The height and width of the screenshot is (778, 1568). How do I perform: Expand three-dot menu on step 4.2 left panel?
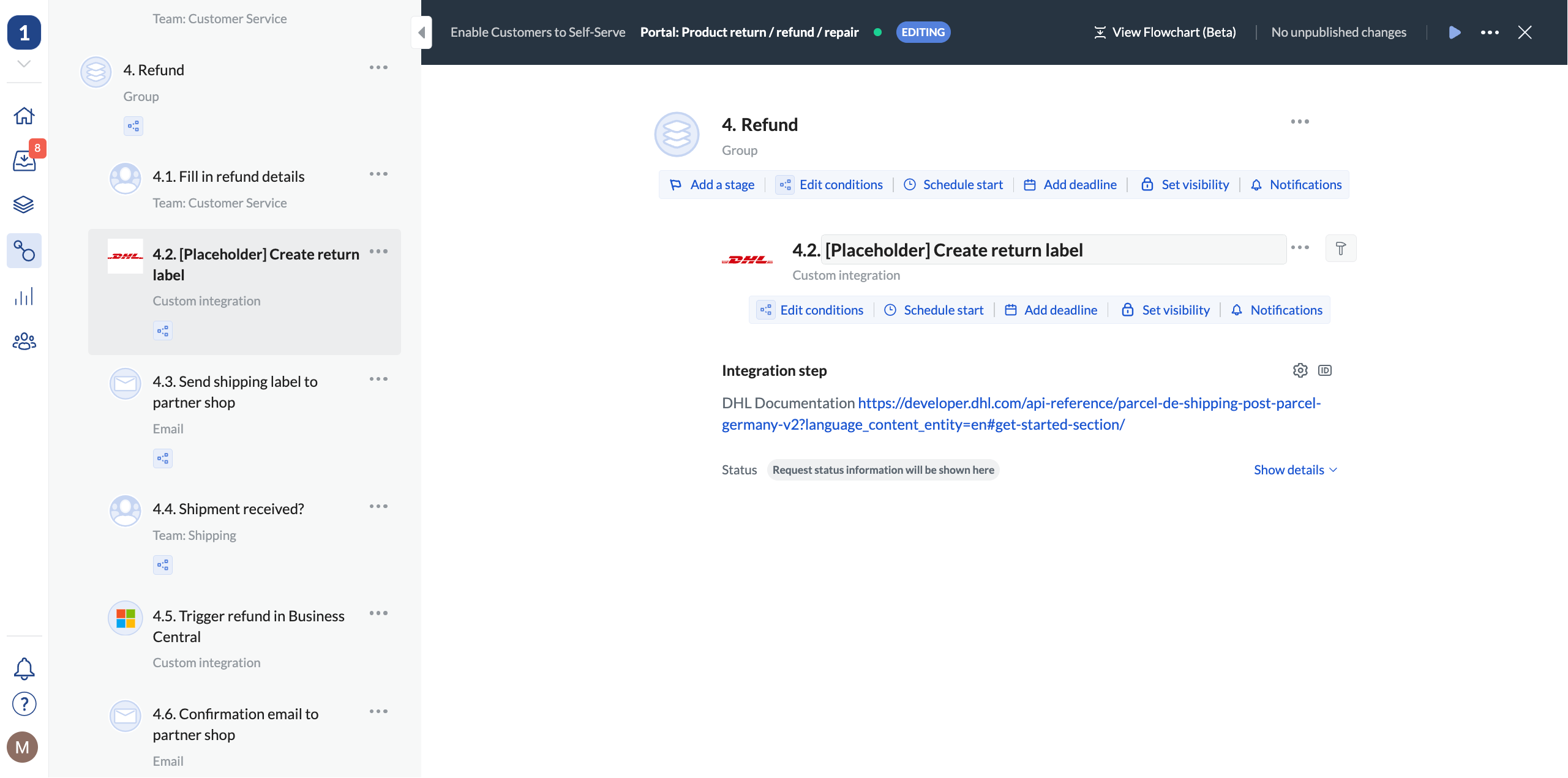(x=378, y=251)
